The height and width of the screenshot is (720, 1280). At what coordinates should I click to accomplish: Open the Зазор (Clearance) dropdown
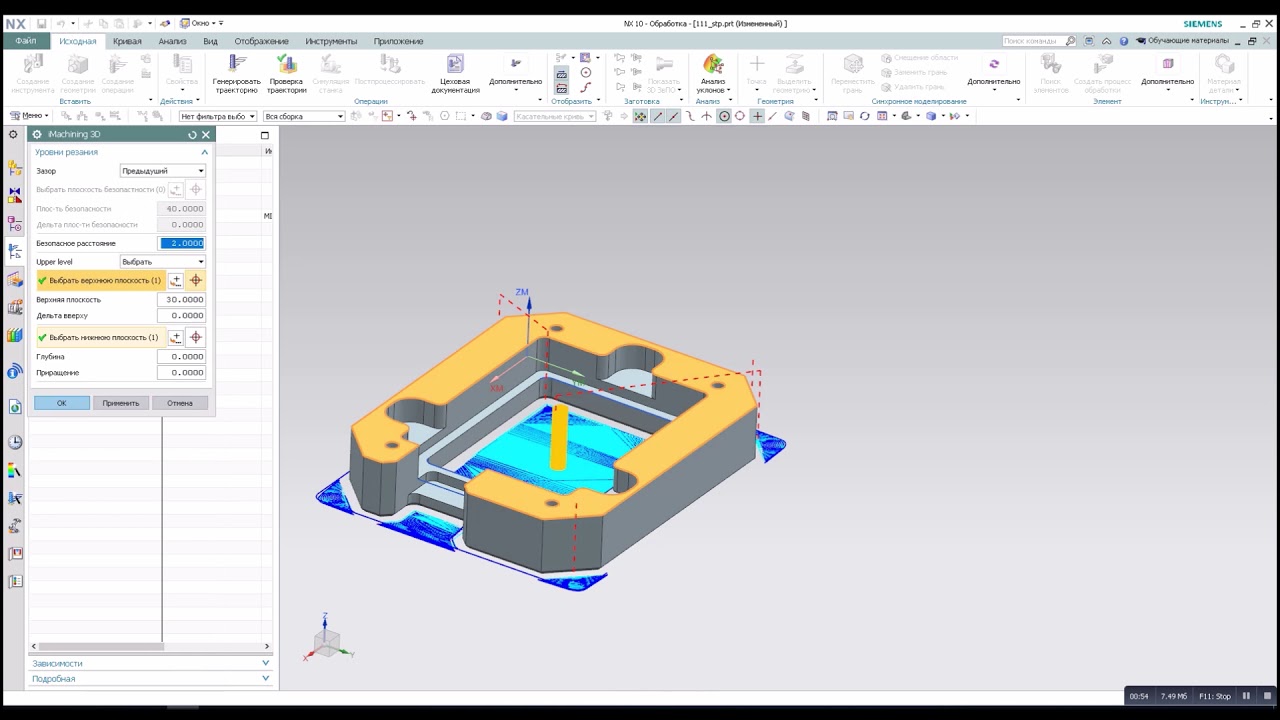click(162, 171)
